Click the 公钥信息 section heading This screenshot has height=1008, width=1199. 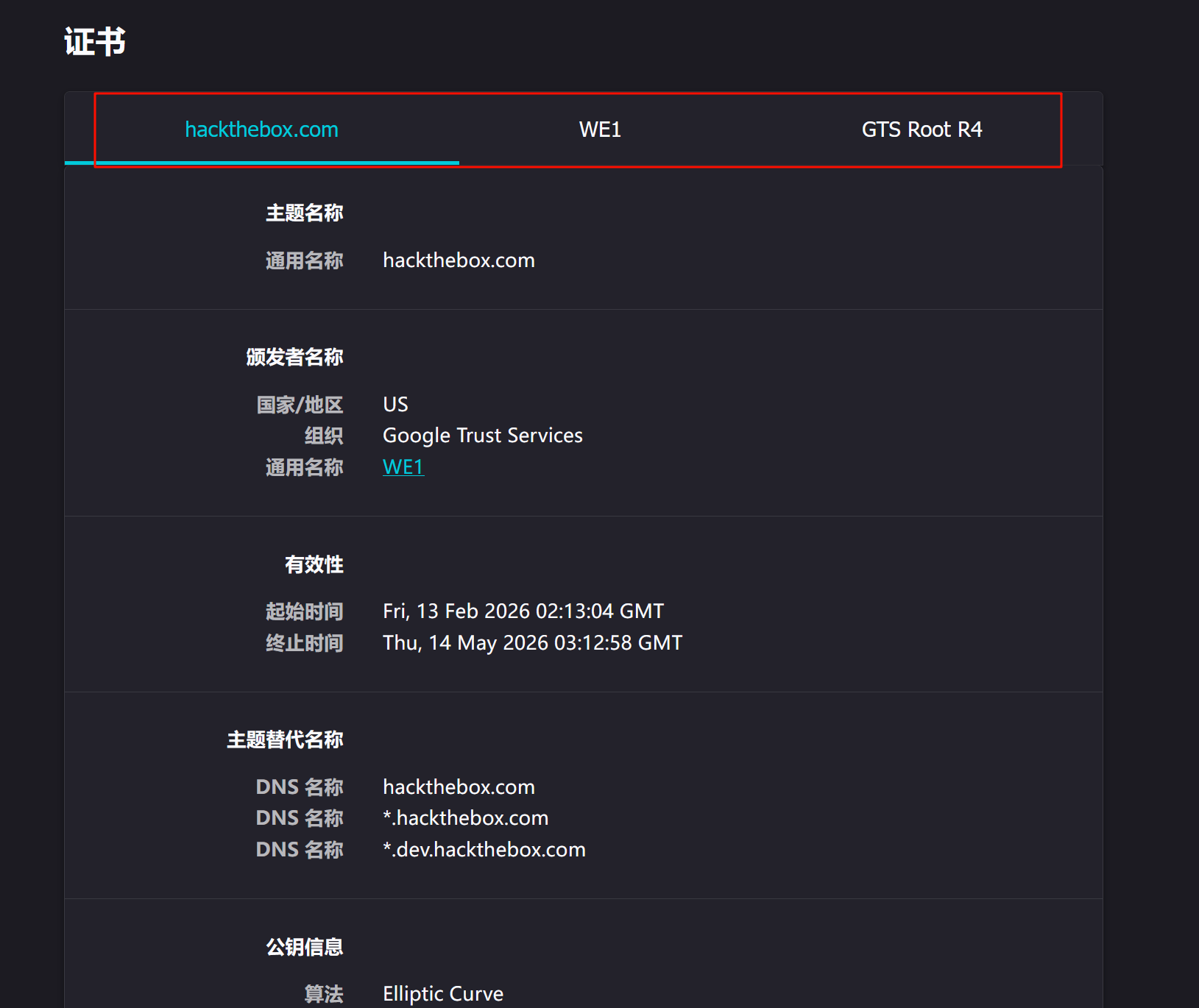tap(304, 948)
